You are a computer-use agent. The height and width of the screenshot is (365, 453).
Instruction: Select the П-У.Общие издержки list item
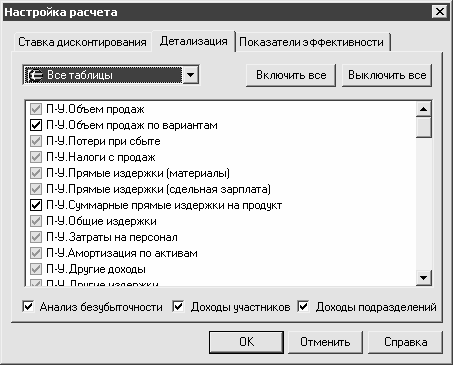(101, 221)
